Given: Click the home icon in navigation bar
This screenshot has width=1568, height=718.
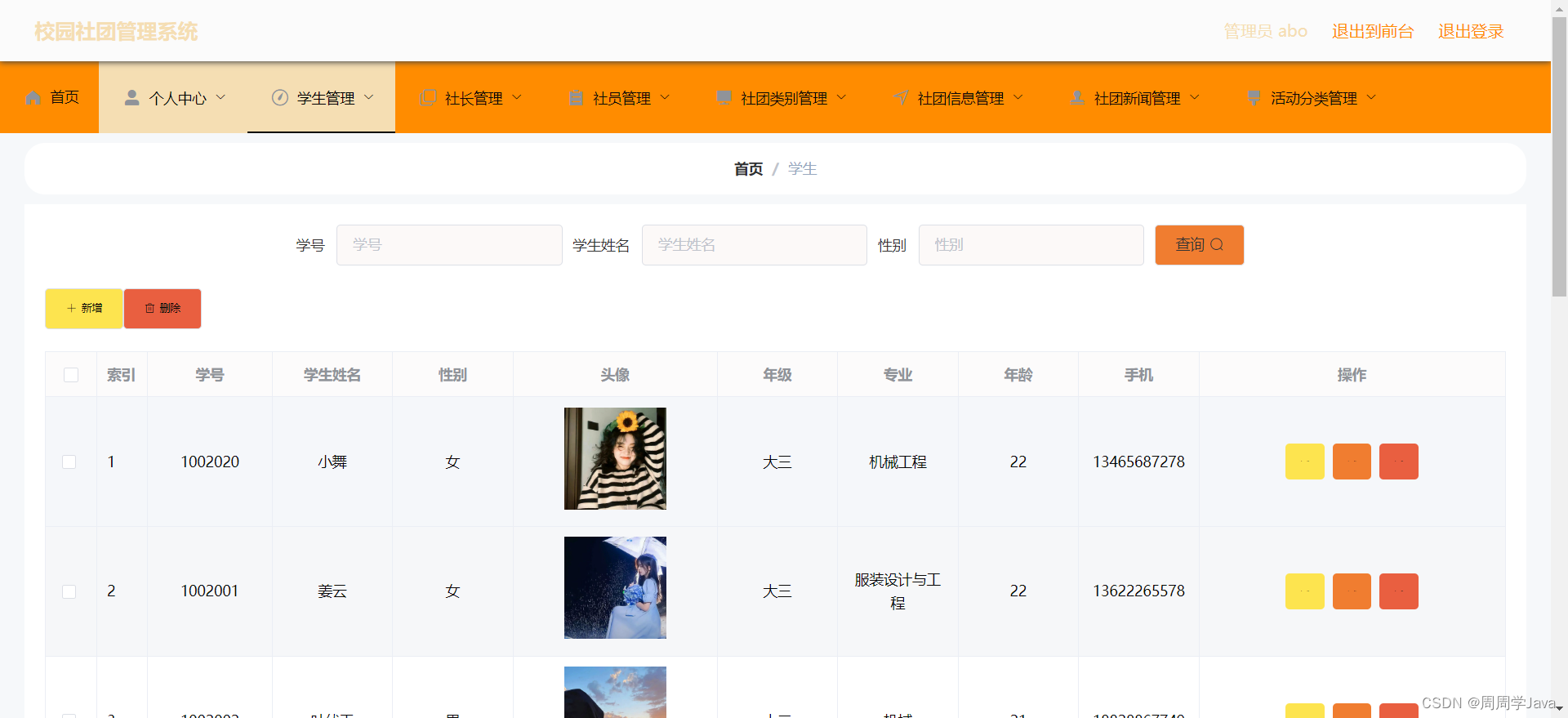Looking at the screenshot, I should [x=33, y=98].
